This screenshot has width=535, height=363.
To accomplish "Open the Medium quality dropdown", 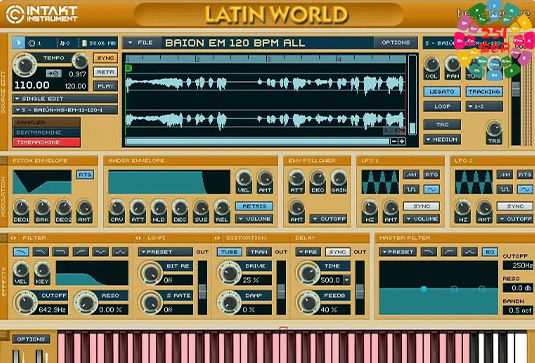I will pyautogui.click(x=442, y=139).
